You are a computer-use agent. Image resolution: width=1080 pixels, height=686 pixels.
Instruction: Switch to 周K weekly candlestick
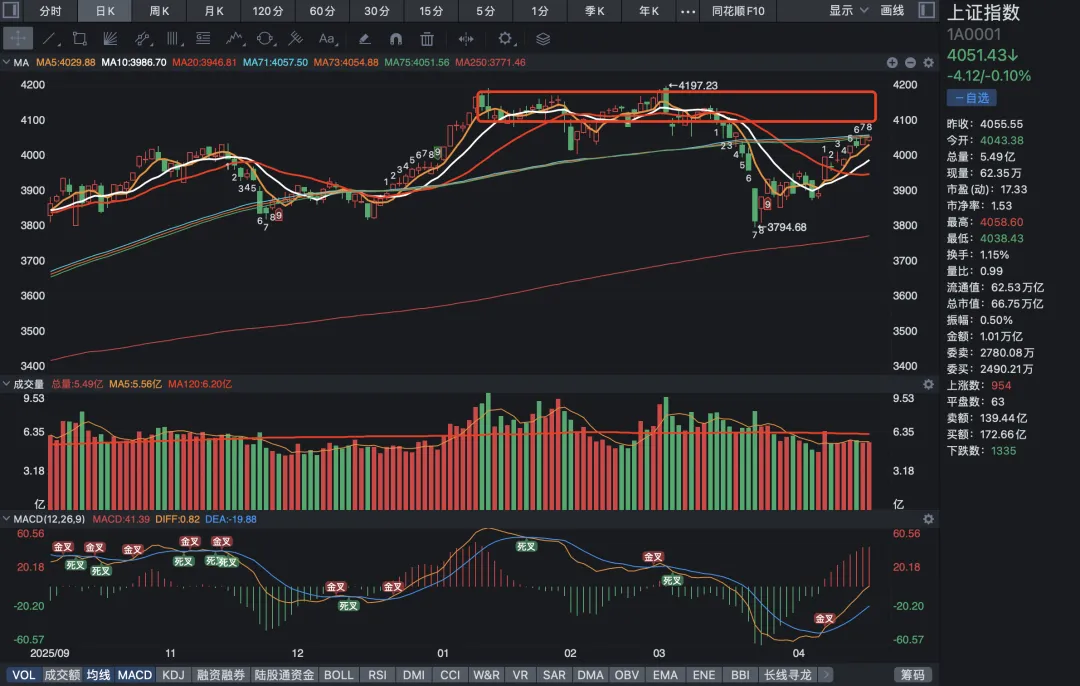[x=159, y=11]
